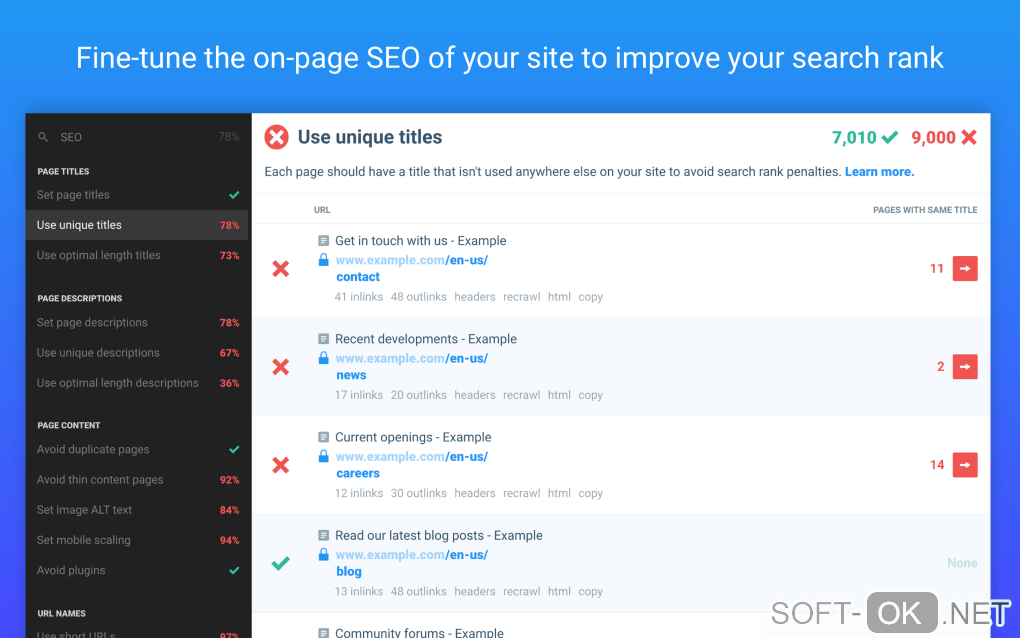Open the en-us/contact URL link
Screen dimensions: 1020x638
(x=412, y=268)
